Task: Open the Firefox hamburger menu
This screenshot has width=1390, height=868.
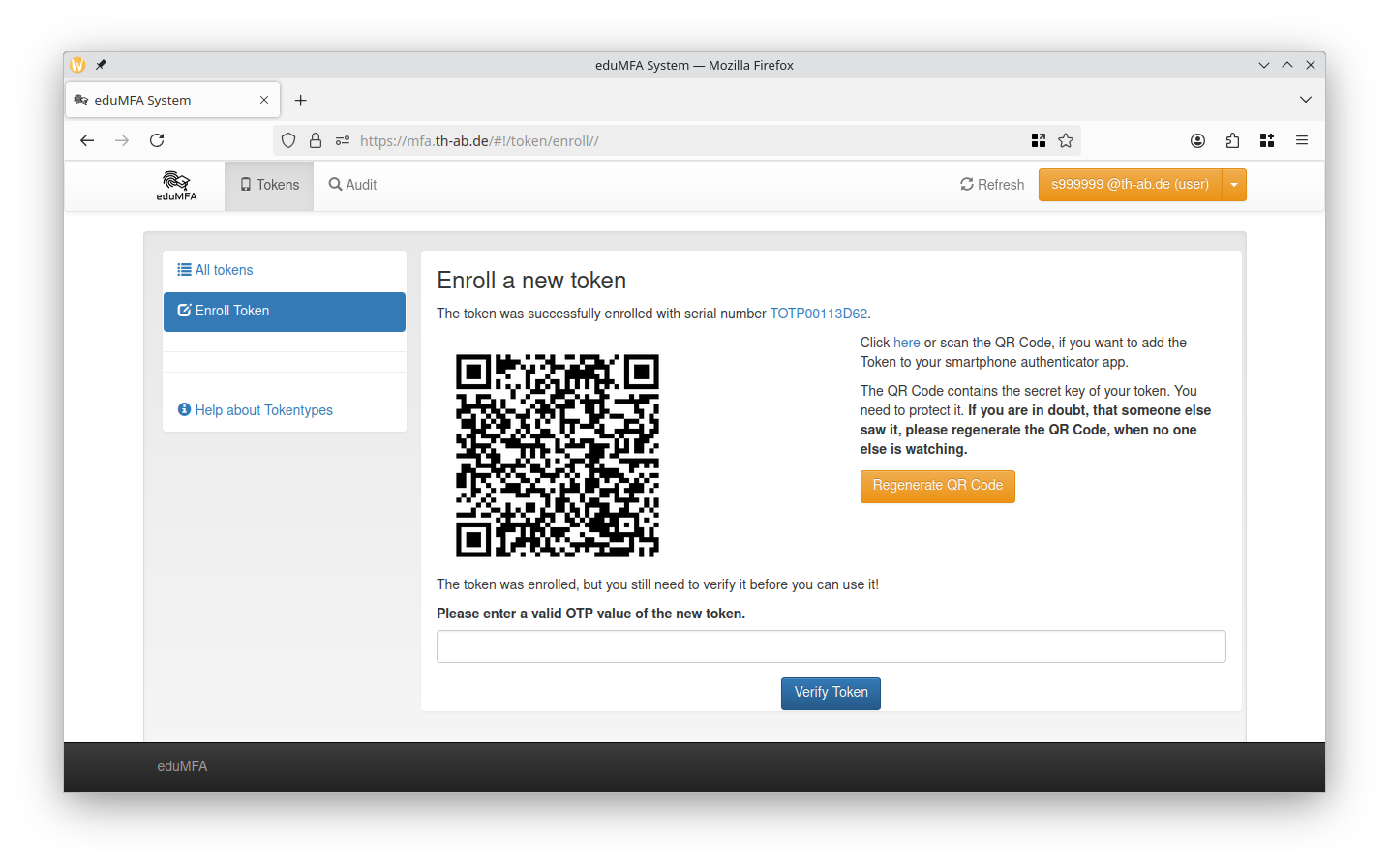Action: click(1302, 140)
